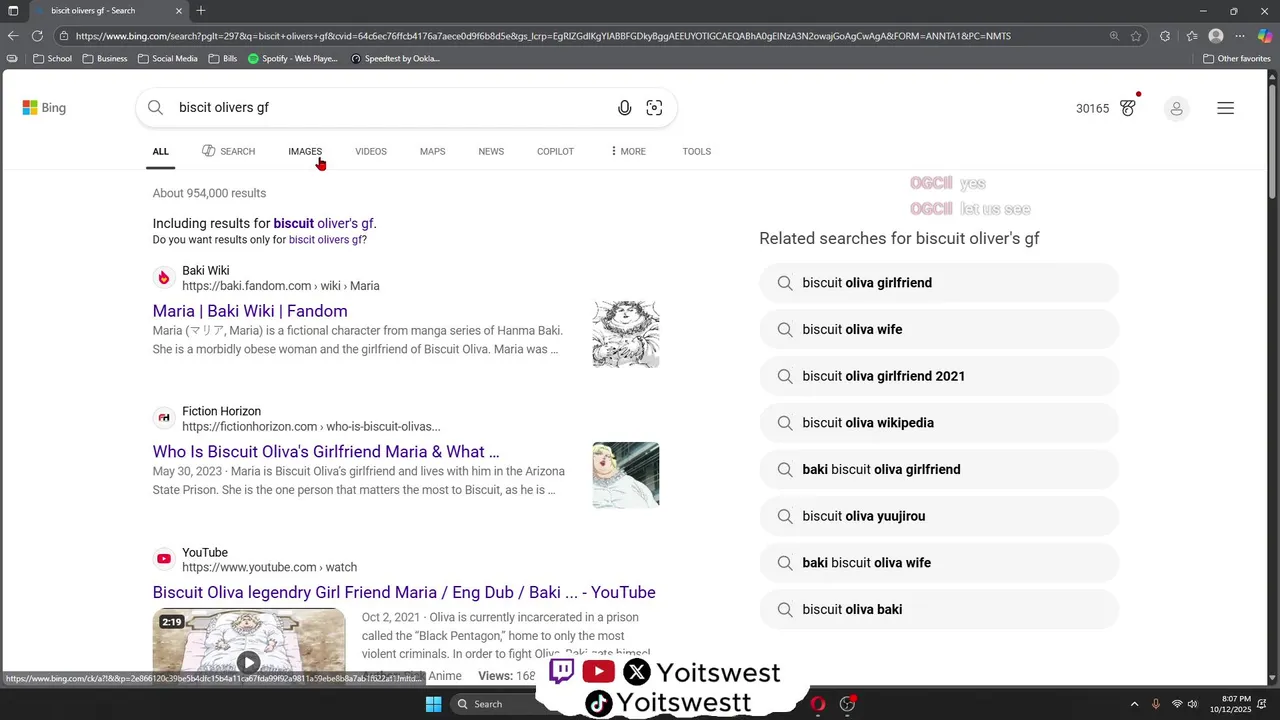Search related 'biscuit oliva baki'

pos(939,609)
